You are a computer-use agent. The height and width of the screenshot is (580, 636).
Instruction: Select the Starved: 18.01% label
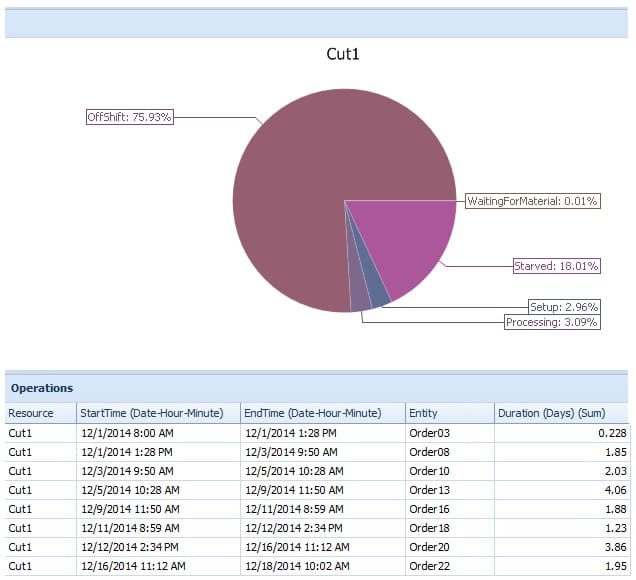[x=556, y=266]
